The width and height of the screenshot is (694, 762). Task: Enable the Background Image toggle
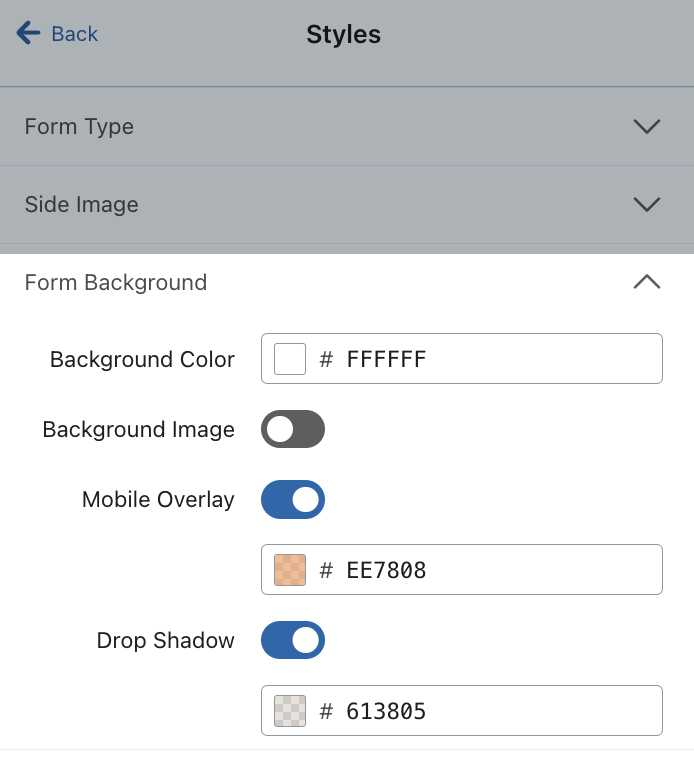293,429
